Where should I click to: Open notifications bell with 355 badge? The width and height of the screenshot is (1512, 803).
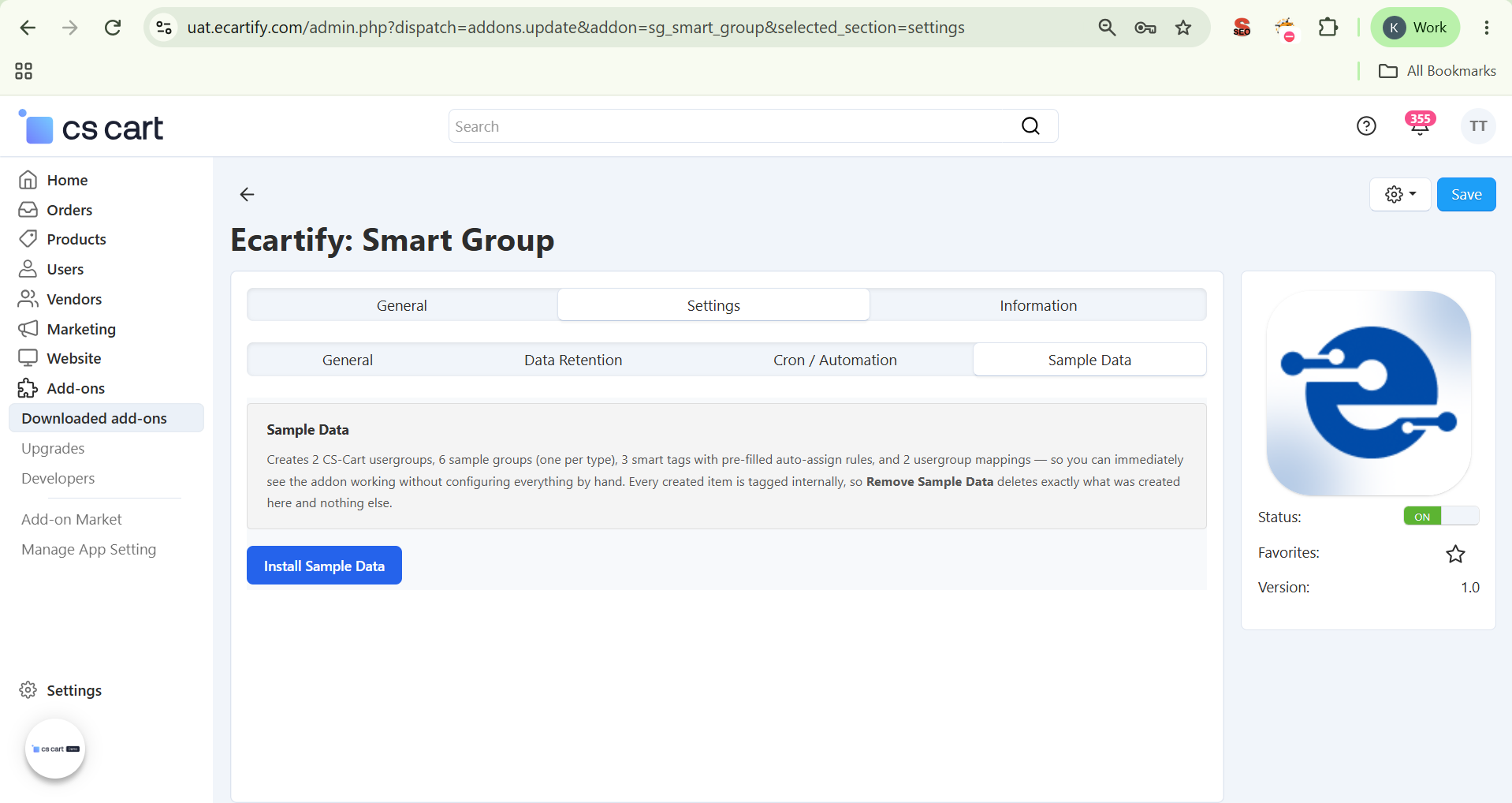tap(1420, 125)
